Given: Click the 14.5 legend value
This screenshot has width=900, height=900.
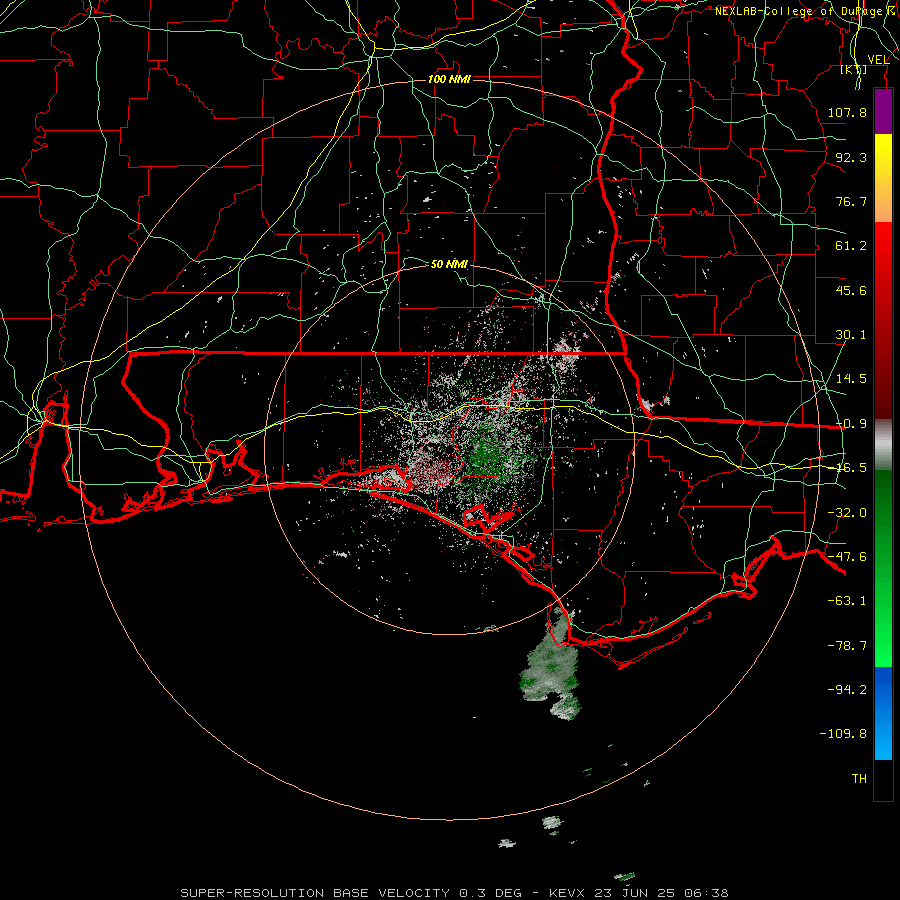Looking at the screenshot, I should click(851, 379).
